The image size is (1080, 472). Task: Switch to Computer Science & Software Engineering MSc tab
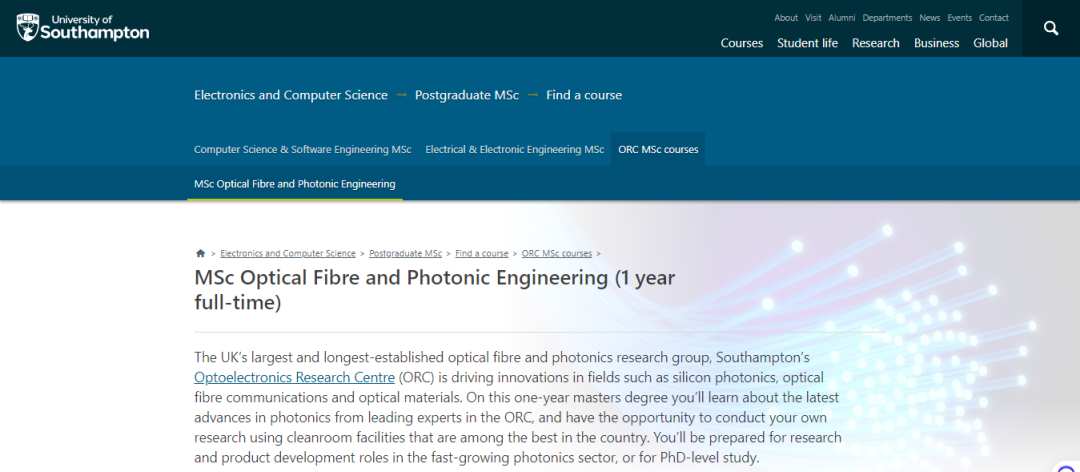click(302, 149)
